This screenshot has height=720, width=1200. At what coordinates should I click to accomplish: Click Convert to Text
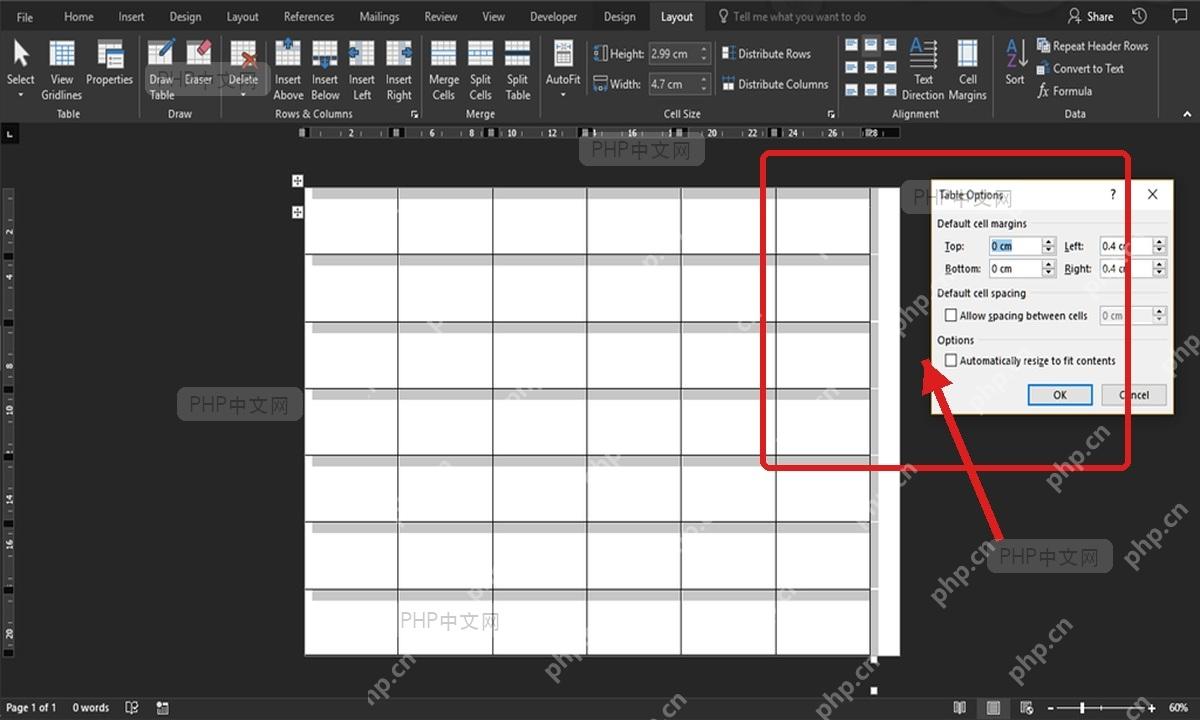click(1080, 69)
